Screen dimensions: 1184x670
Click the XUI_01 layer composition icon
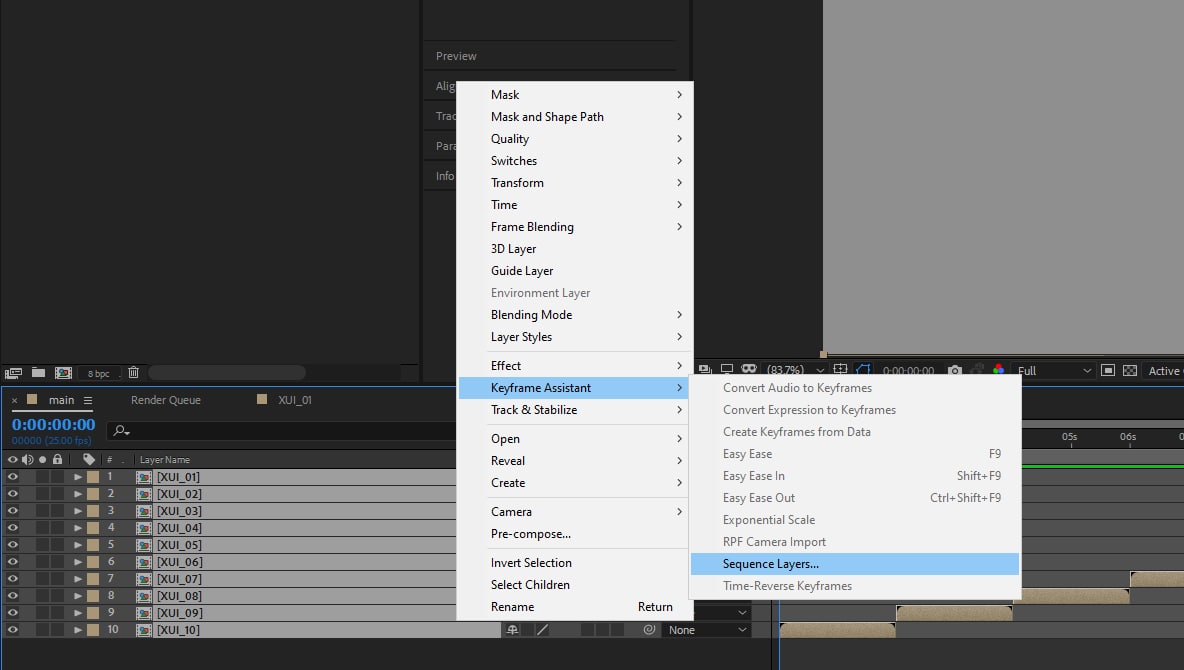[x=143, y=477]
